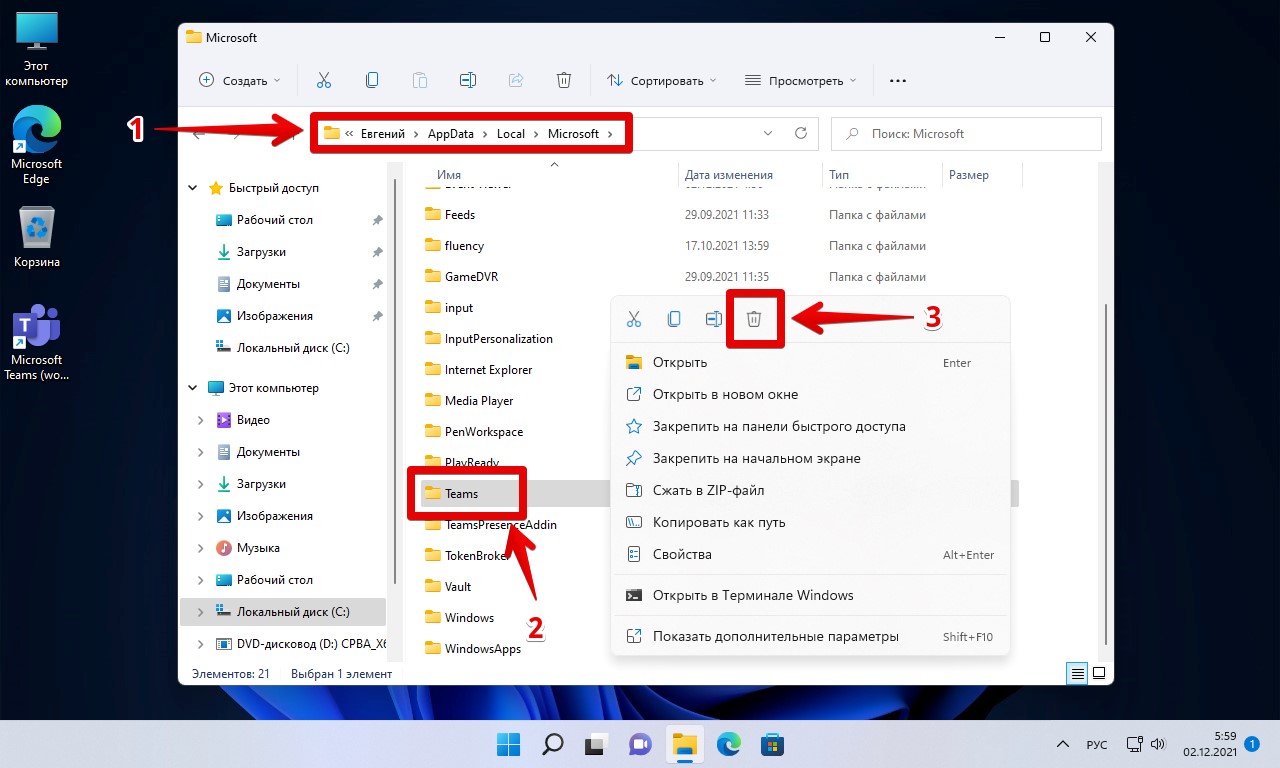Switch to large thumbnails view icon

click(x=1099, y=674)
